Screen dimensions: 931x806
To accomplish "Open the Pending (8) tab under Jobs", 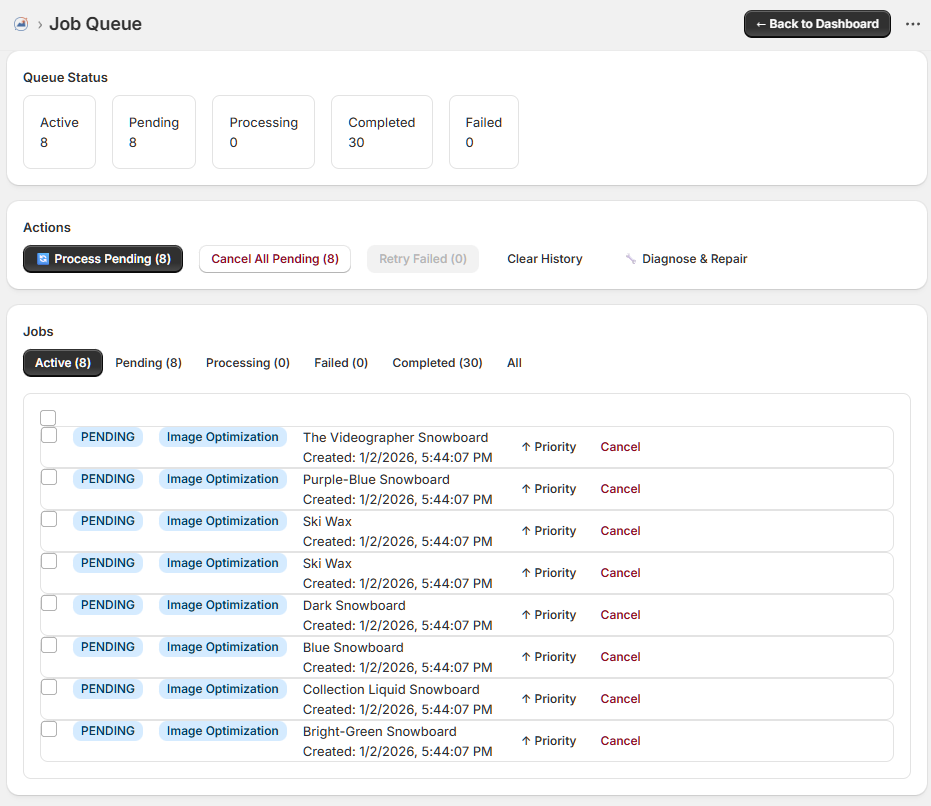I will pos(148,363).
